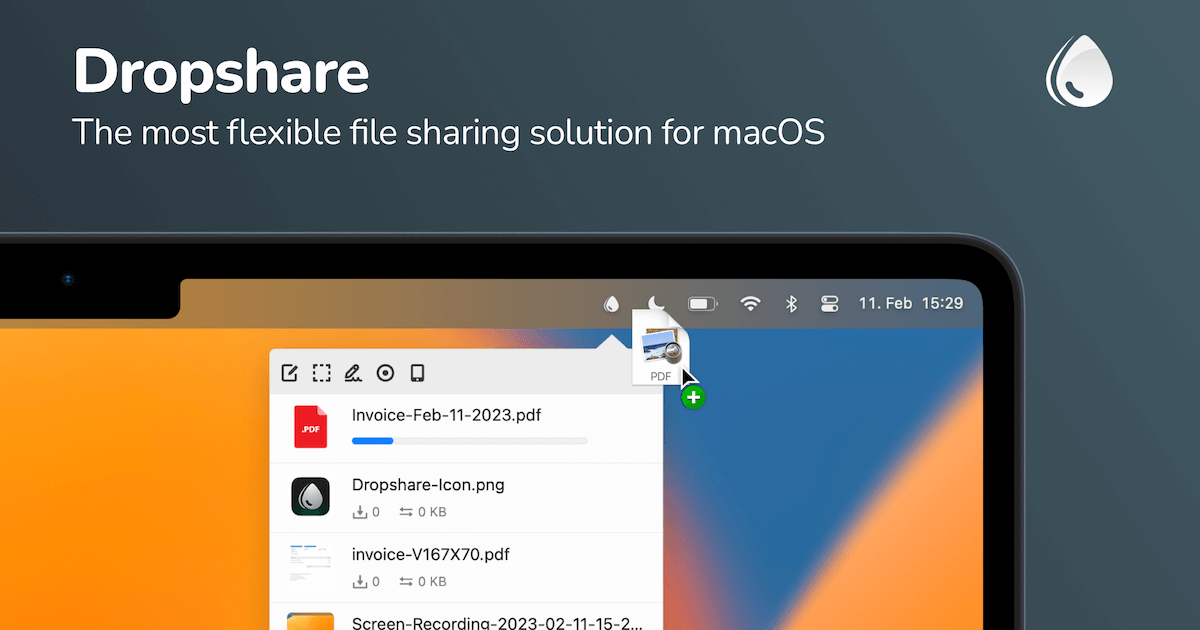Click the red PDF icon for Invoice-Feb-11-2023.pdf

tap(310, 426)
